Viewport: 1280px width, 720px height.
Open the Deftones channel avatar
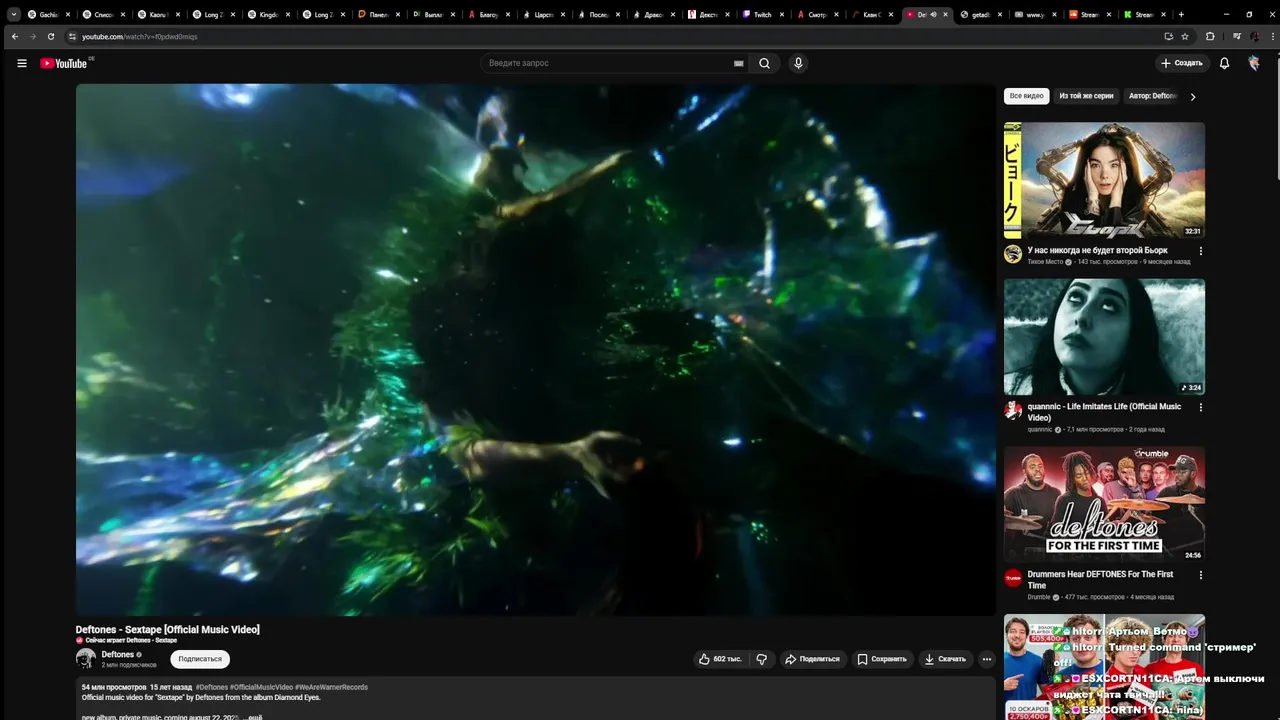point(86,658)
